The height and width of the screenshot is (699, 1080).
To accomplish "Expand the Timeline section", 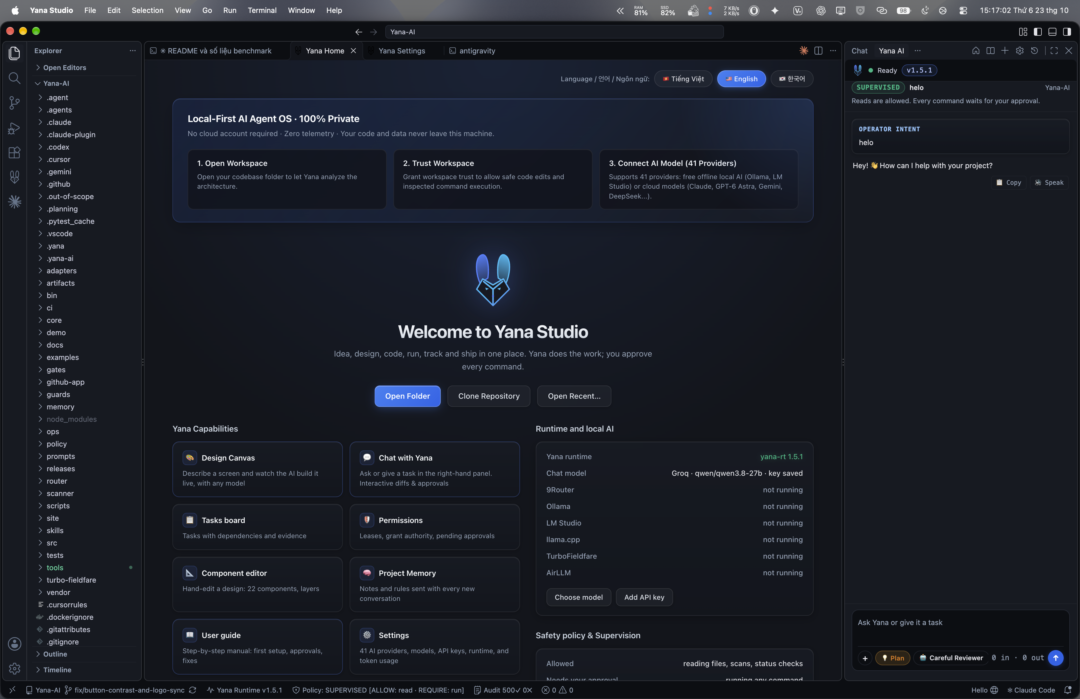I will (x=84, y=669).
